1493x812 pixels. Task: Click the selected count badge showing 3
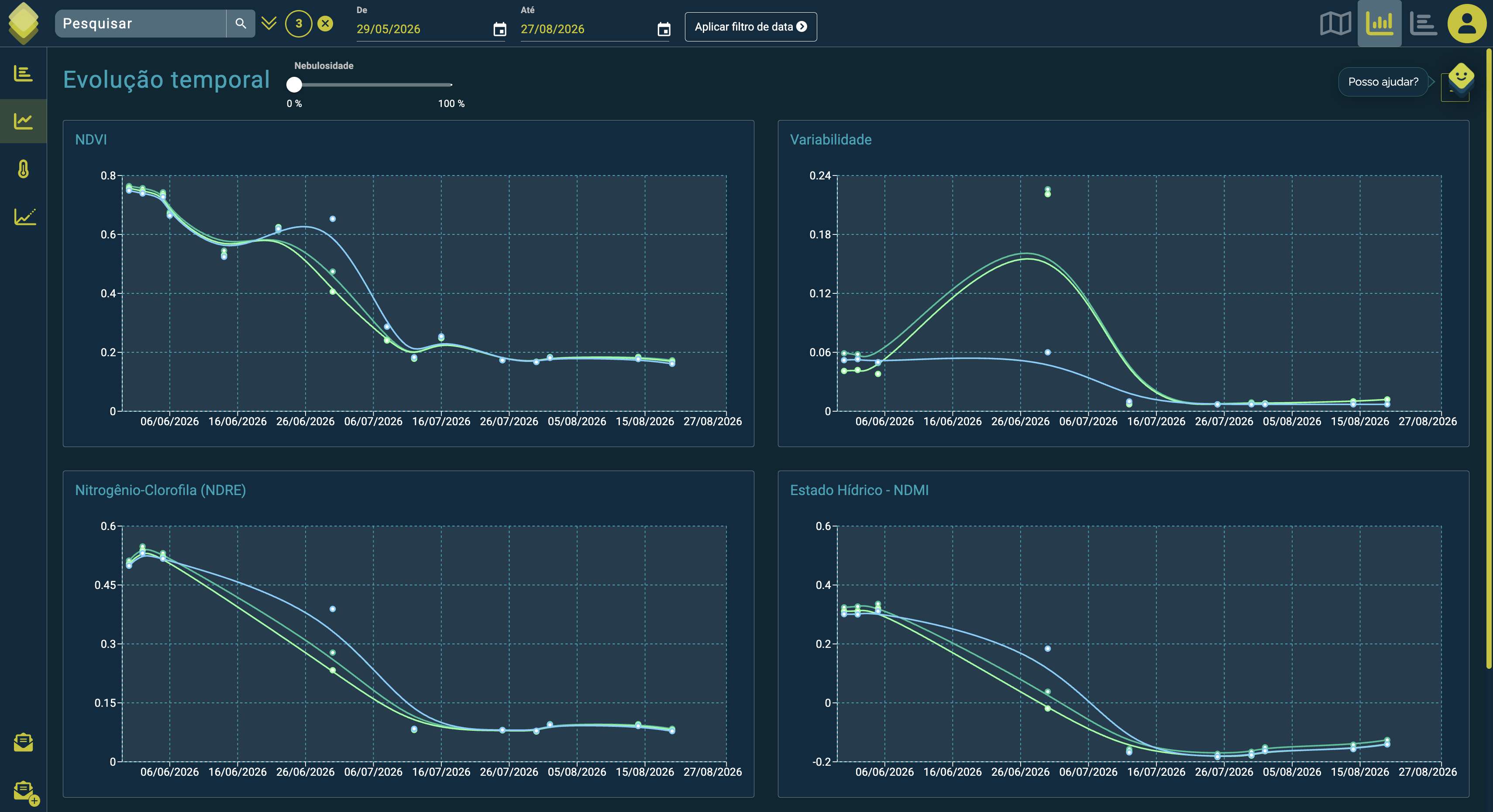(299, 24)
